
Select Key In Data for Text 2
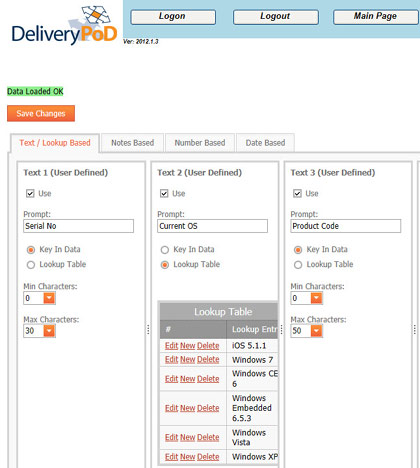(x=165, y=250)
